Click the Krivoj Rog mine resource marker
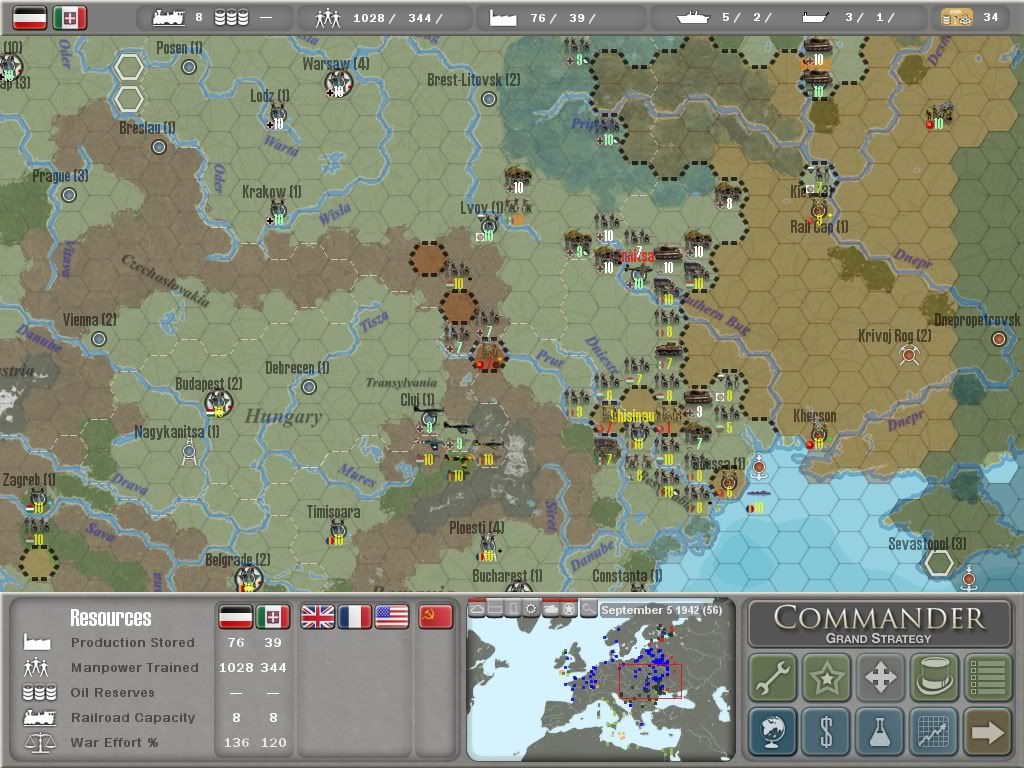 pos(908,355)
